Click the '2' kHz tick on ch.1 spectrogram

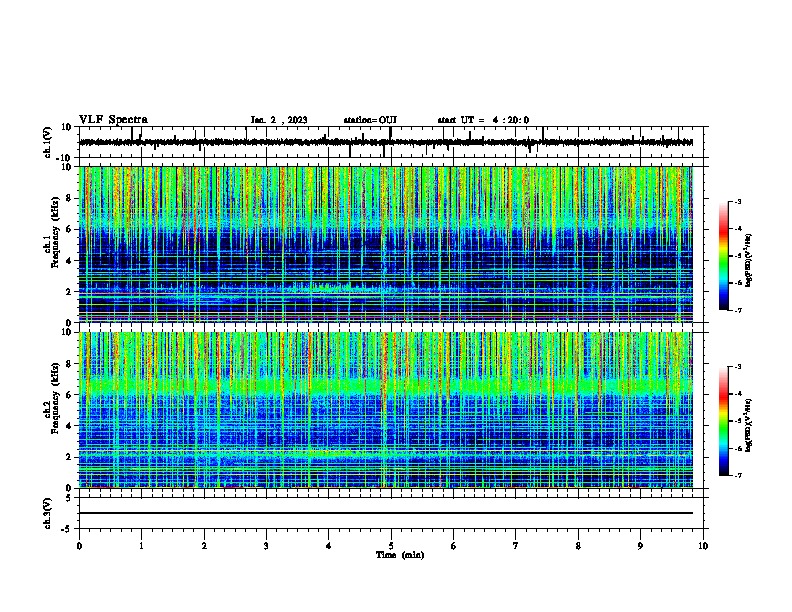pyautogui.click(x=70, y=291)
